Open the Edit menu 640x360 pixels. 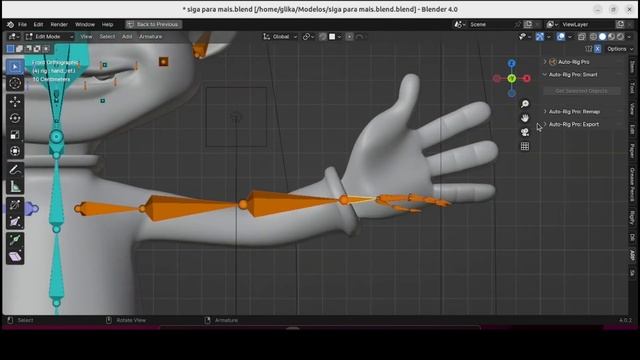coord(38,24)
